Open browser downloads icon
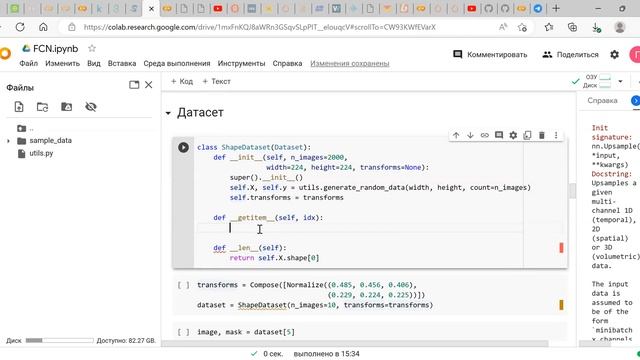Image resolution: width=640 pixels, height=360 pixels. pyautogui.click(x=596, y=27)
